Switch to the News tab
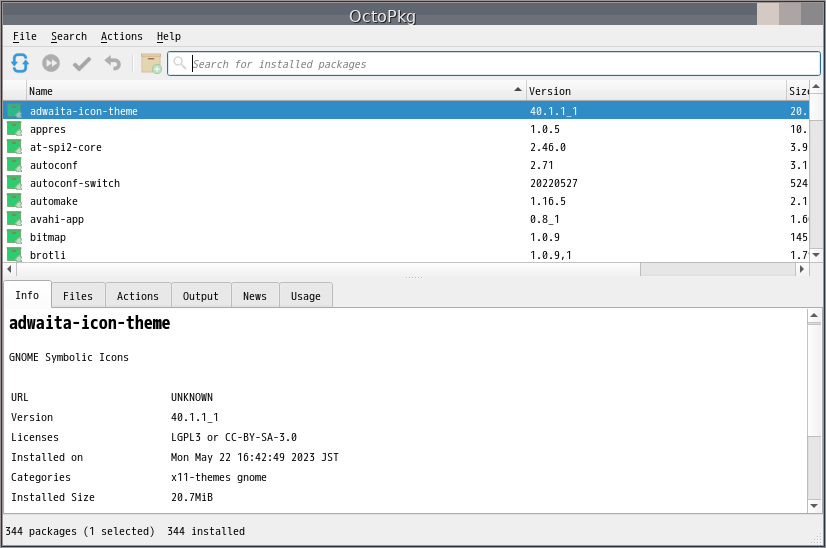The height and width of the screenshot is (548, 826). coord(255,296)
